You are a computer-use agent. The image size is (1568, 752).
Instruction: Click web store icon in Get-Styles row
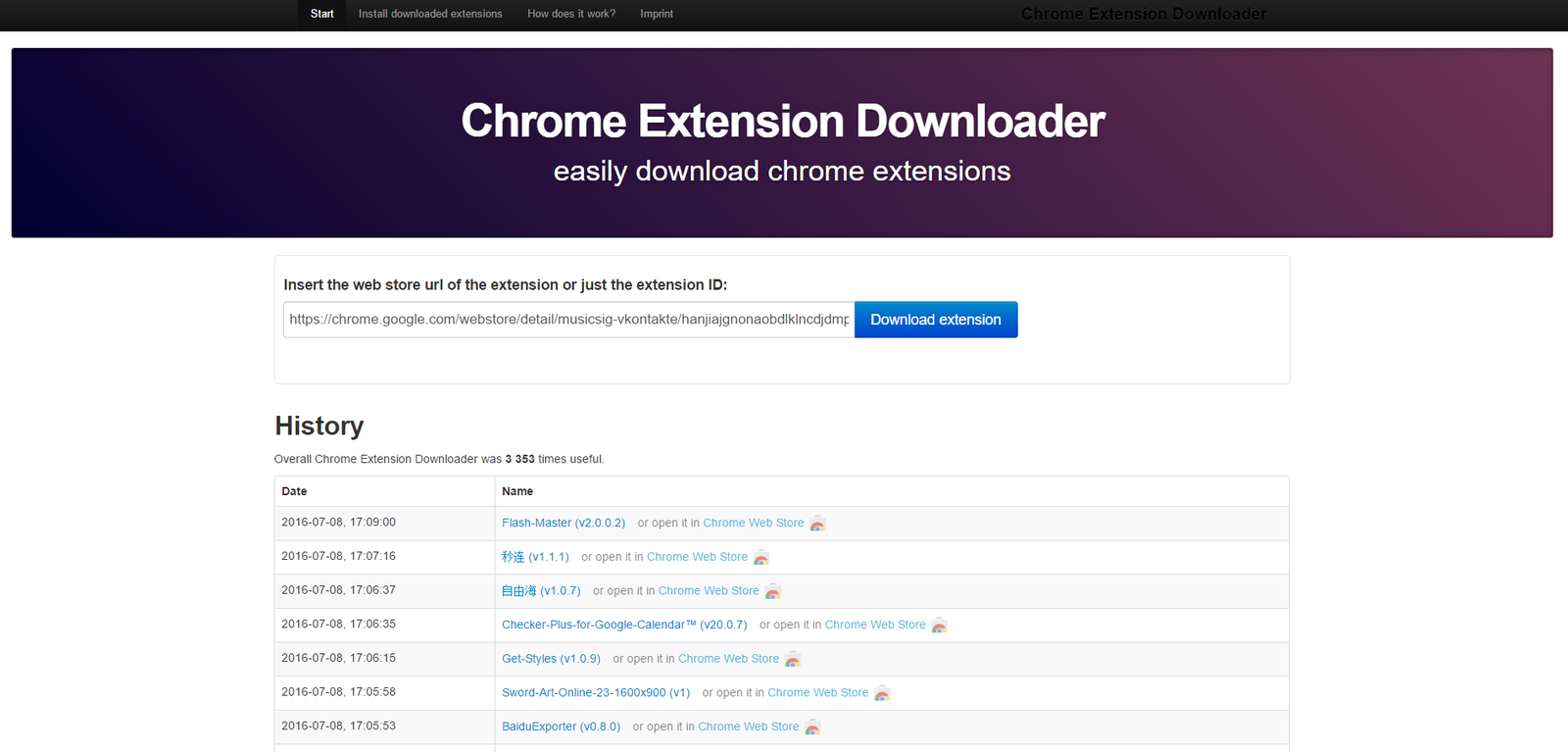793,660
